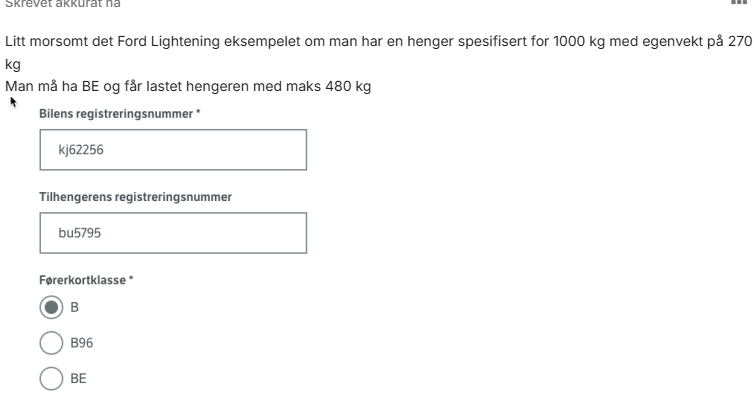Image resolution: width=754 pixels, height=398 pixels.
Task: Focus the Bilens registreringsnummer input field
Action: pyautogui.click(x=173, y=149)
